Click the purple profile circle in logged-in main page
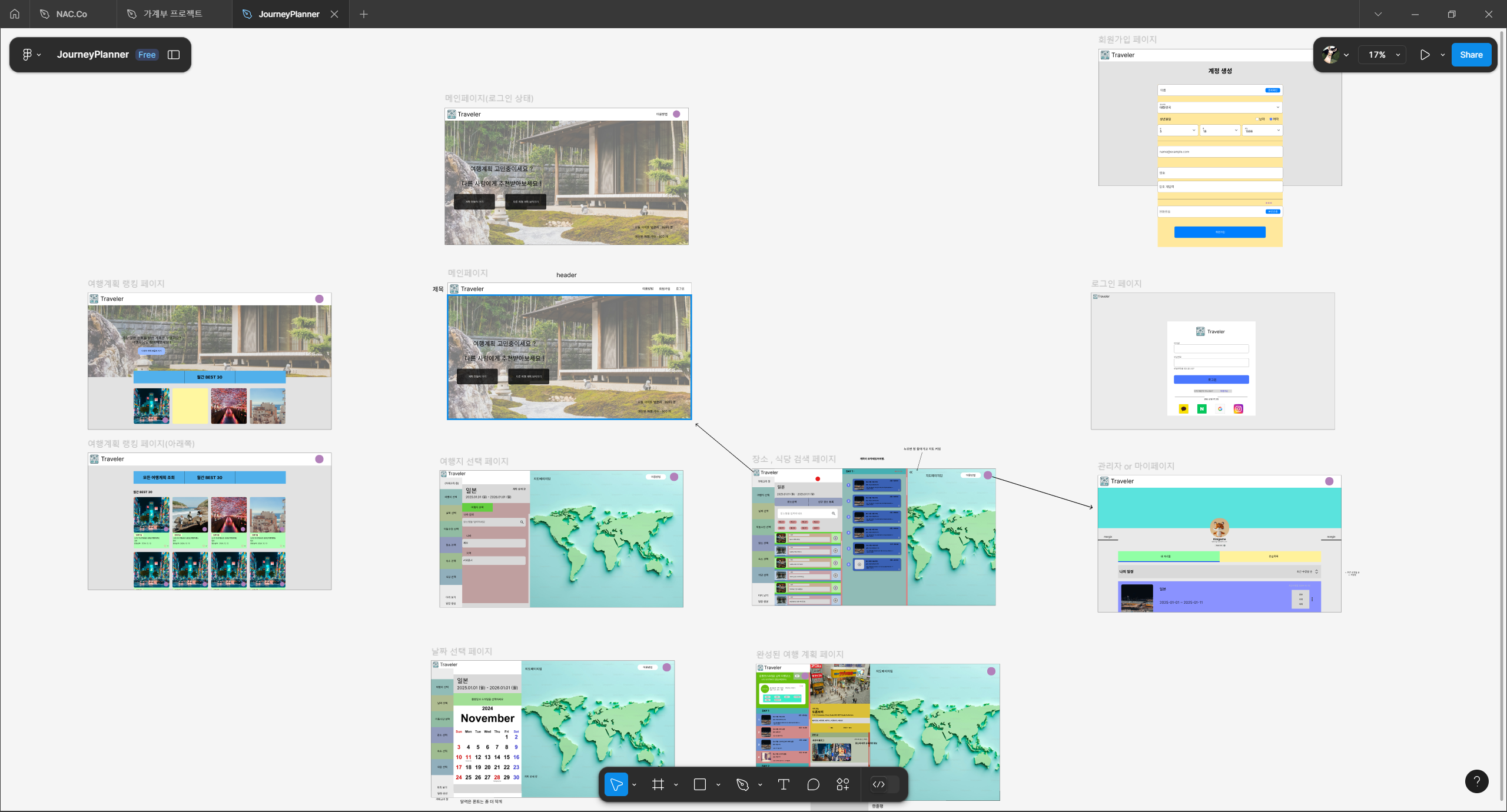The image size is (1507, 812). pos(676,114)
